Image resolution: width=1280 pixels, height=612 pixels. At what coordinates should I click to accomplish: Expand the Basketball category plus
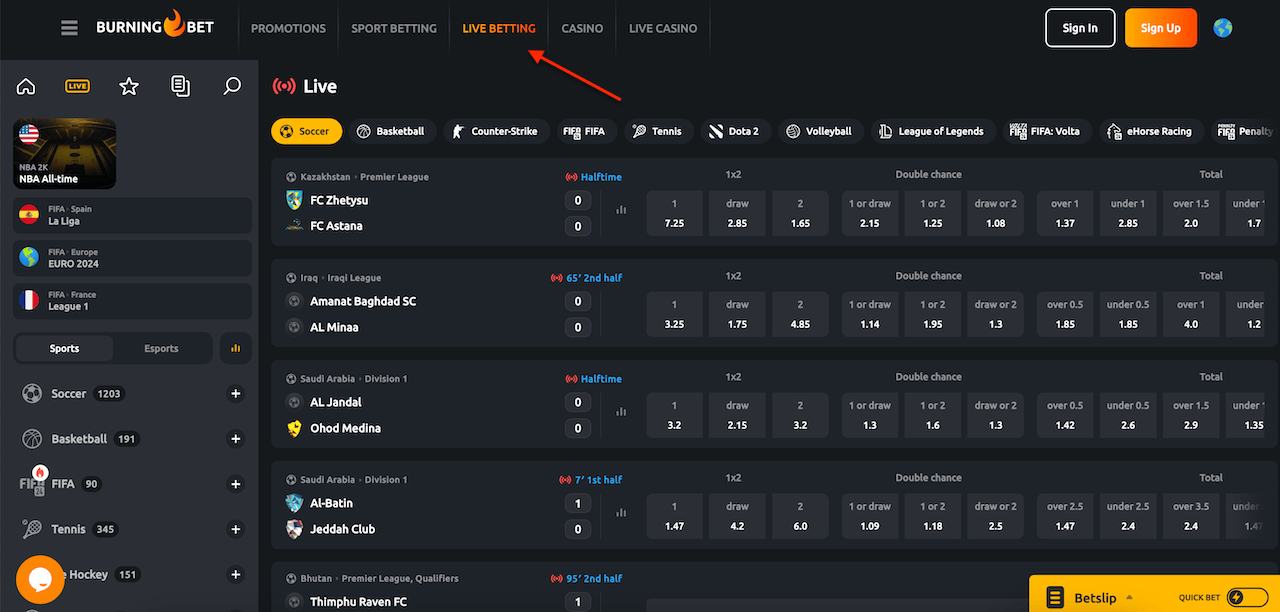[x=236, y=439]
